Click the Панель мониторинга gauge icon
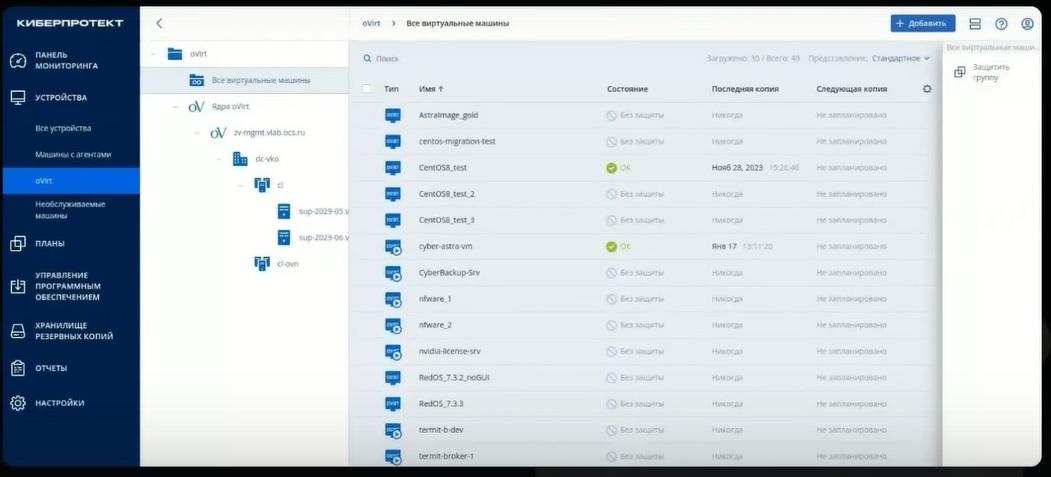This screenshot has width=1051, height=477. 17,61
